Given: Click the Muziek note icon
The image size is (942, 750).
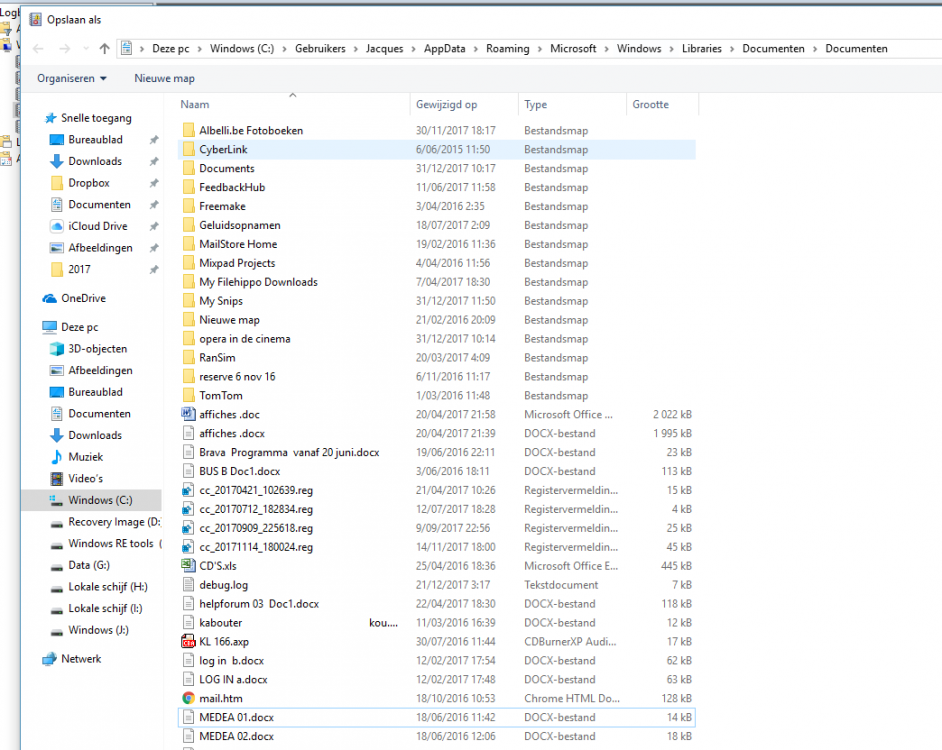Looking at the screenshot, I should coord(57,457).
